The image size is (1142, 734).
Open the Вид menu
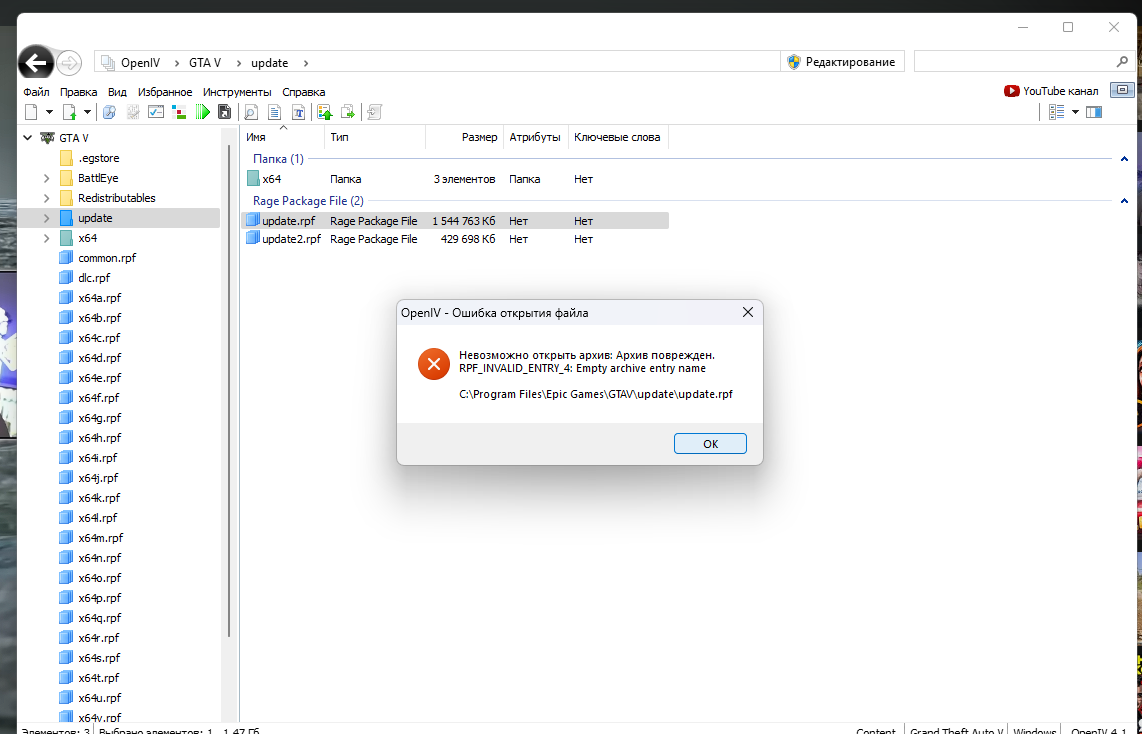coord(117,92)
